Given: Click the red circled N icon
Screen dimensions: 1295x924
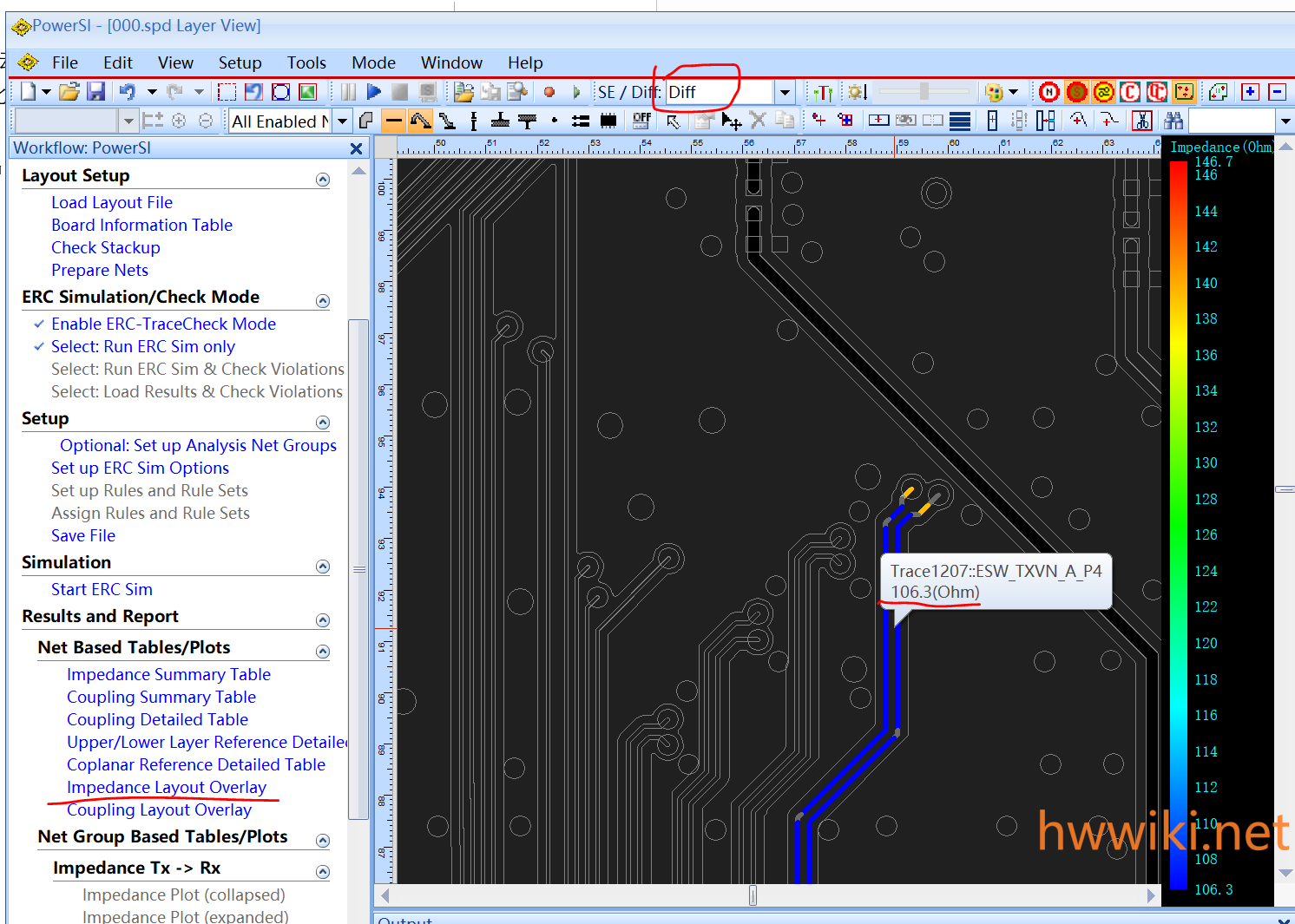Looking at the screenshot, I should coord(1048,92).
